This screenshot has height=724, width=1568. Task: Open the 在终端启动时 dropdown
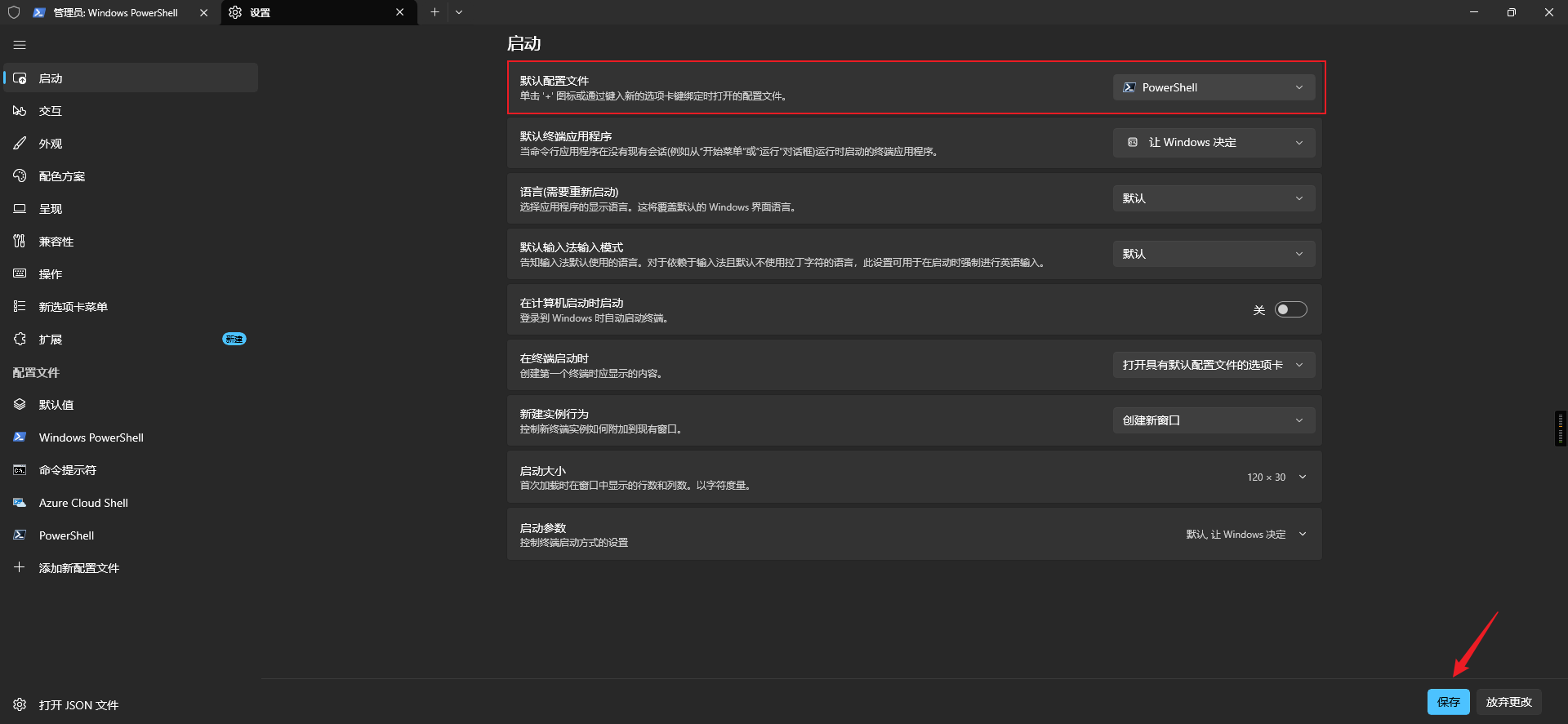point(1214,365)
